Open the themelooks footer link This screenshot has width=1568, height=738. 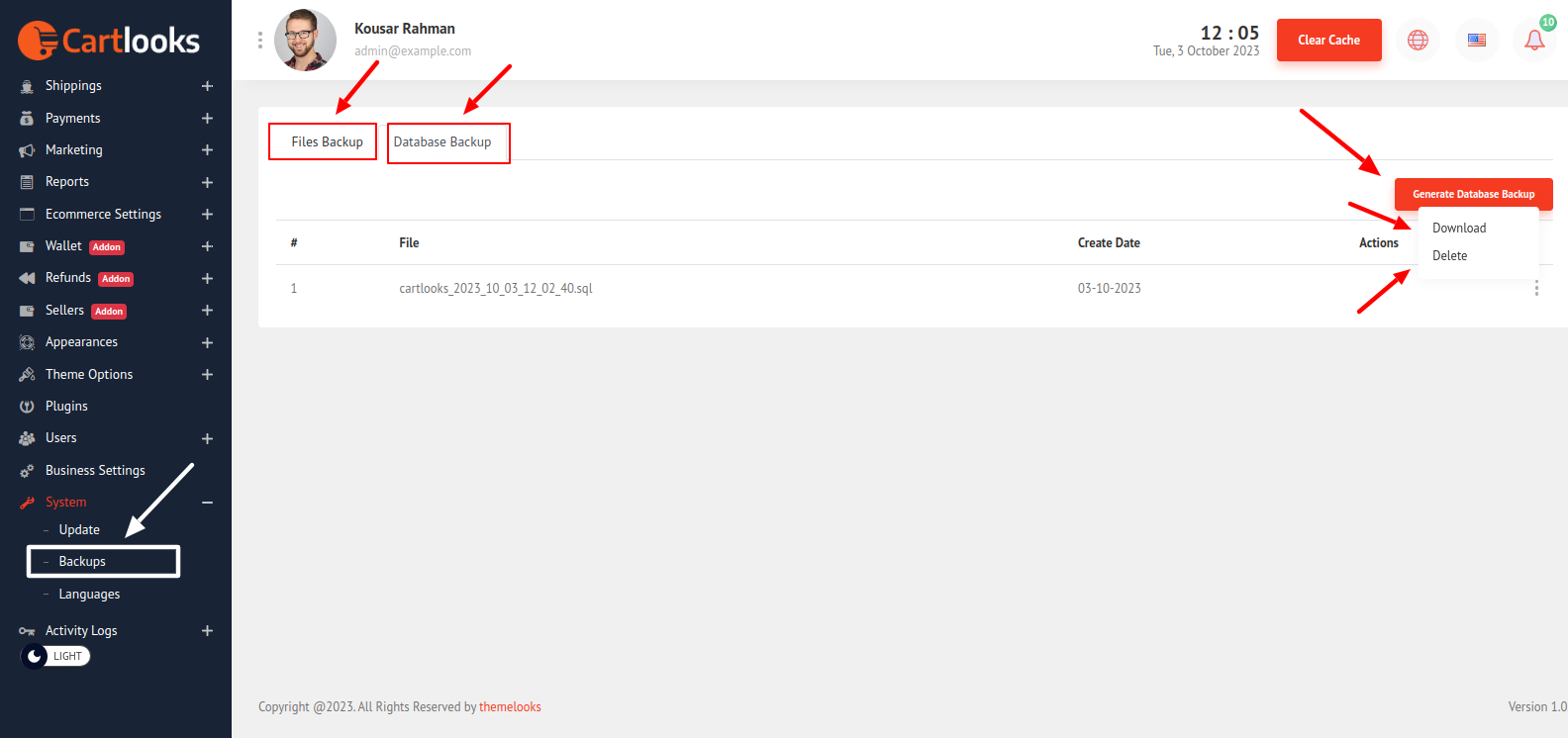point(510,706)
